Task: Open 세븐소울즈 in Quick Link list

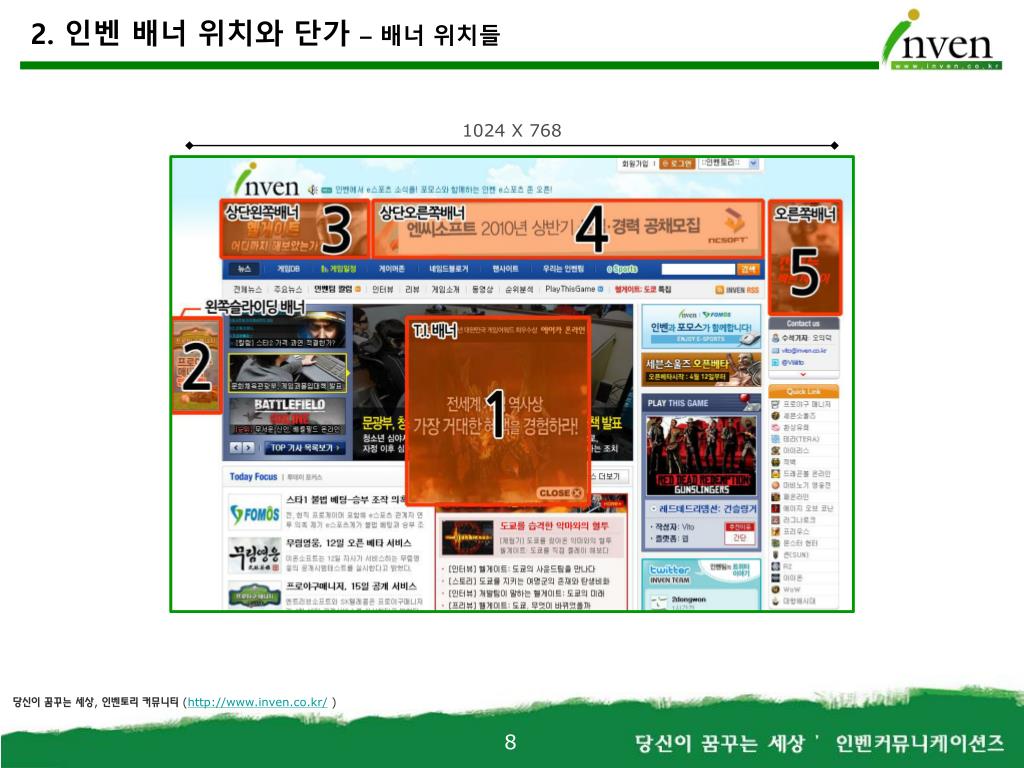Action: (799, 416)
